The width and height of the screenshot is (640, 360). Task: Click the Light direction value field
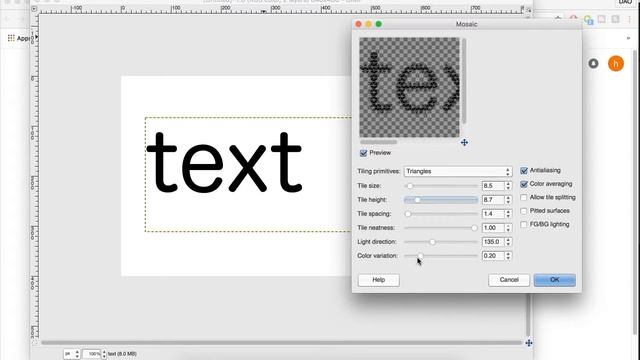point(493,242)
